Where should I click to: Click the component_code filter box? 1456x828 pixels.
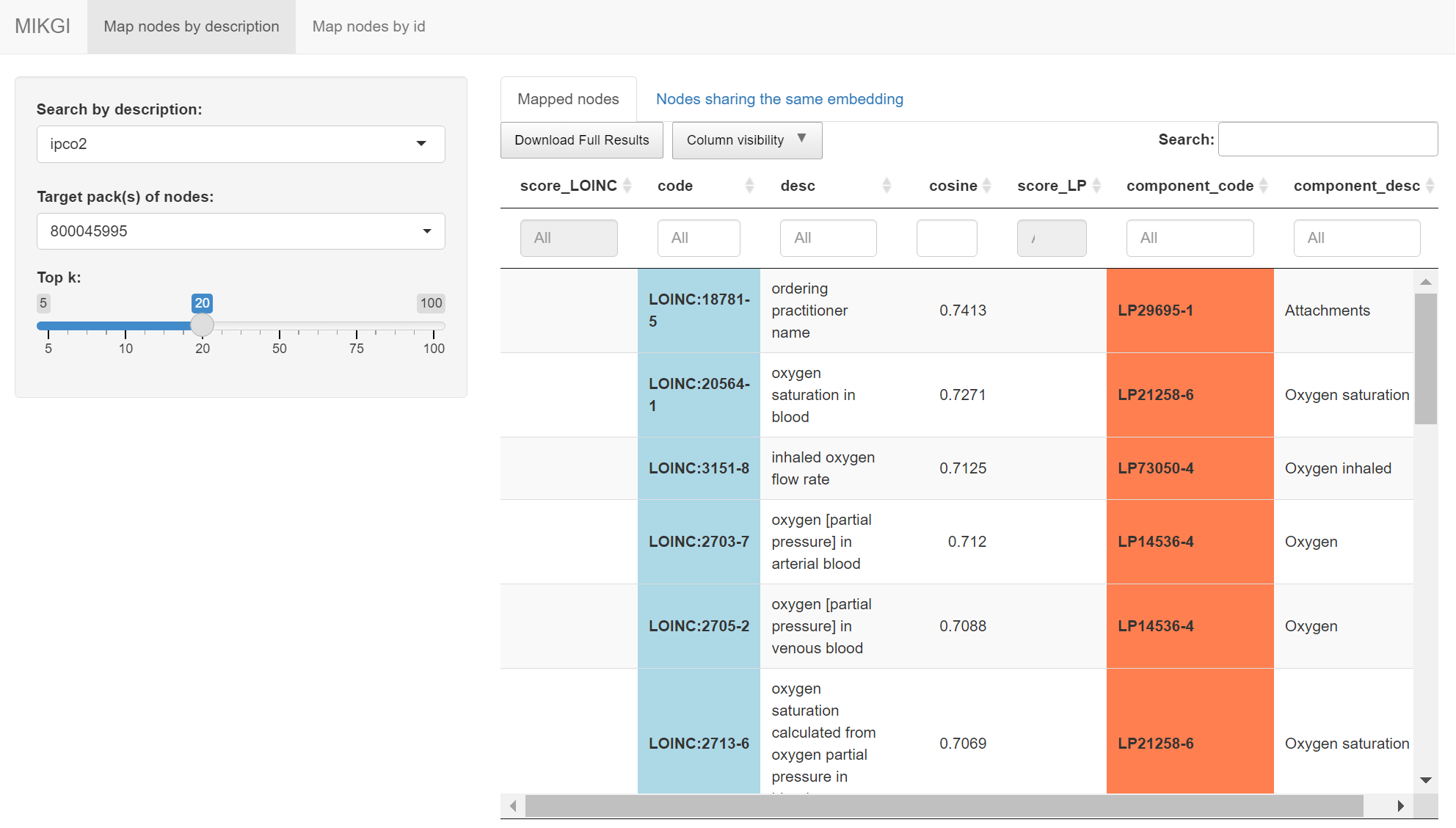point(1189,238)
